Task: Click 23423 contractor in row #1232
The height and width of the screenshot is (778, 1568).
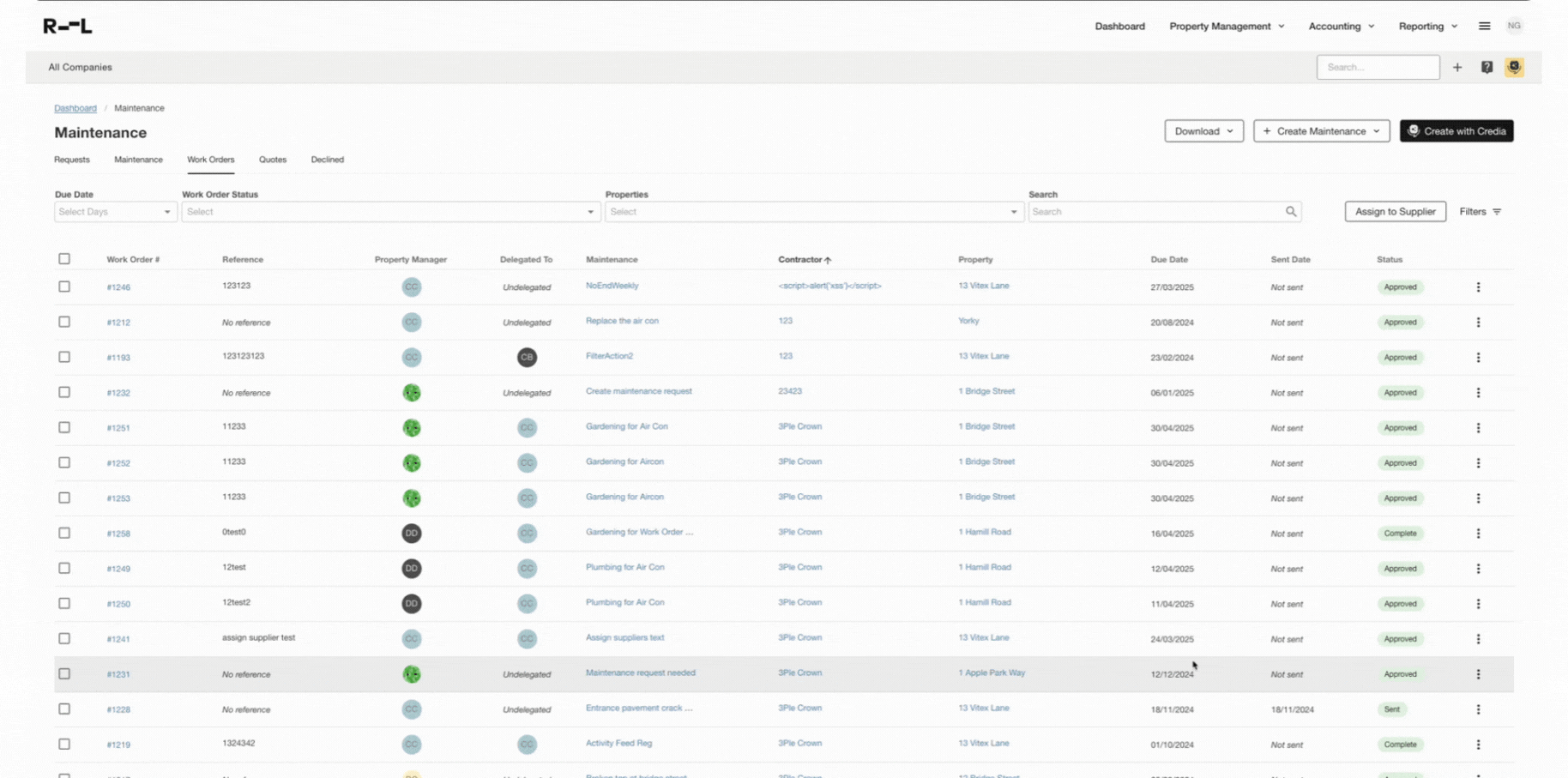Action: click(789, 391)
